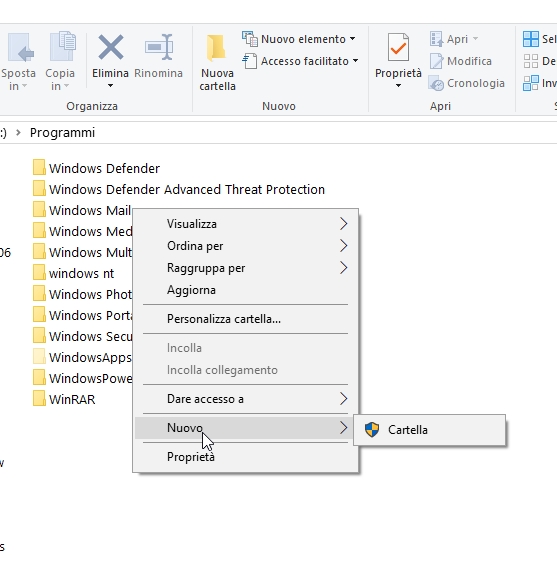The height and width of the screenshot is (567, 557).
Task: Click the deselect-all grid icon
Action: (x=531, y=61)
